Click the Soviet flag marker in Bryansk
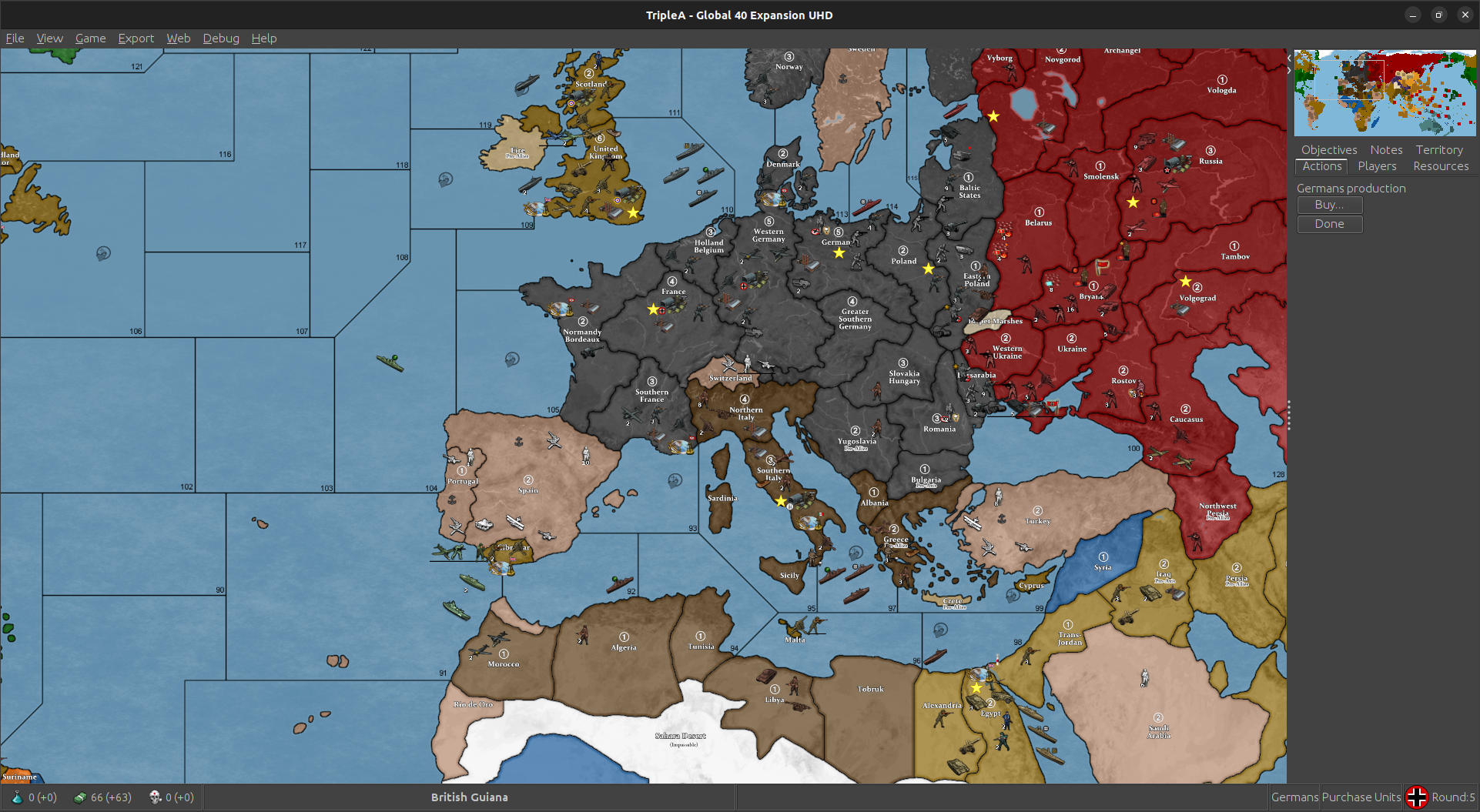 (1102, 267)
